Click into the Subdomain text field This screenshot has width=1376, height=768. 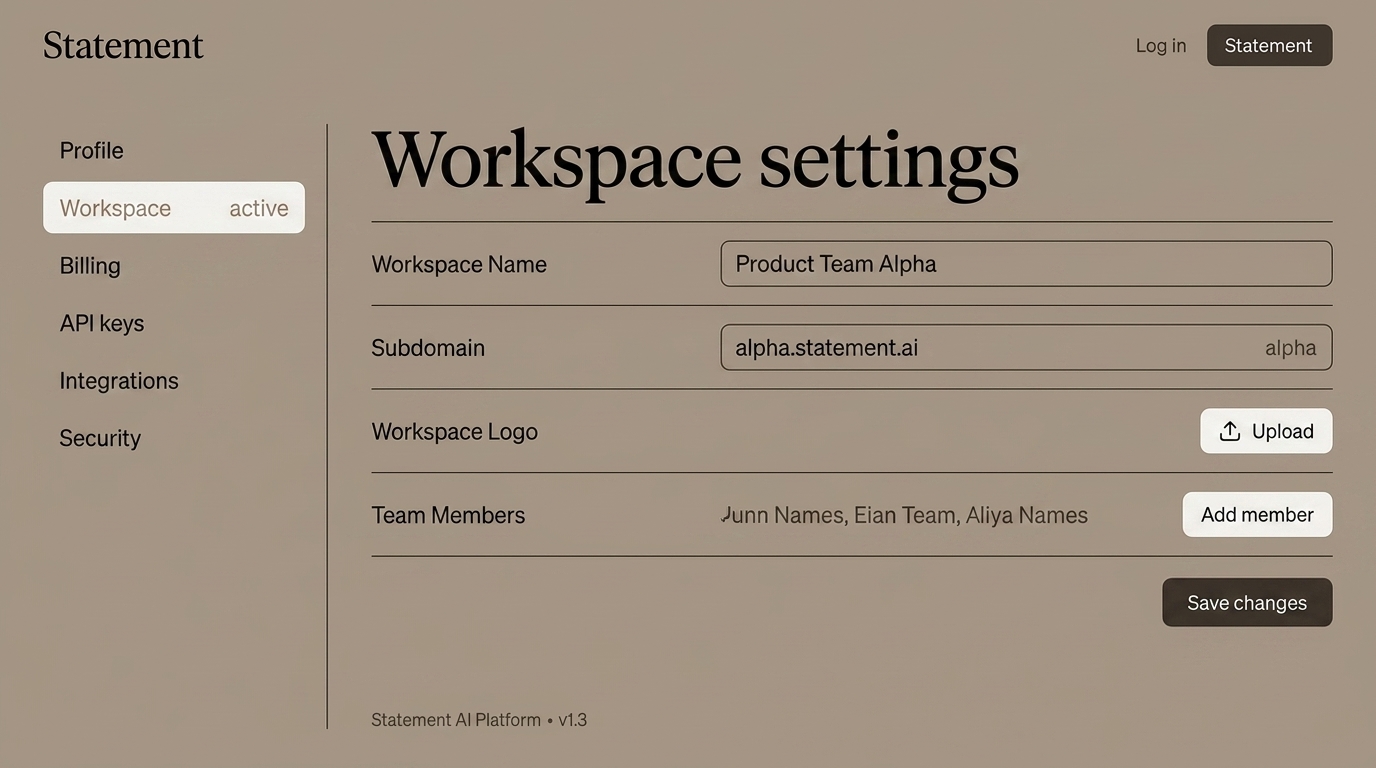(x=980, y=348)
